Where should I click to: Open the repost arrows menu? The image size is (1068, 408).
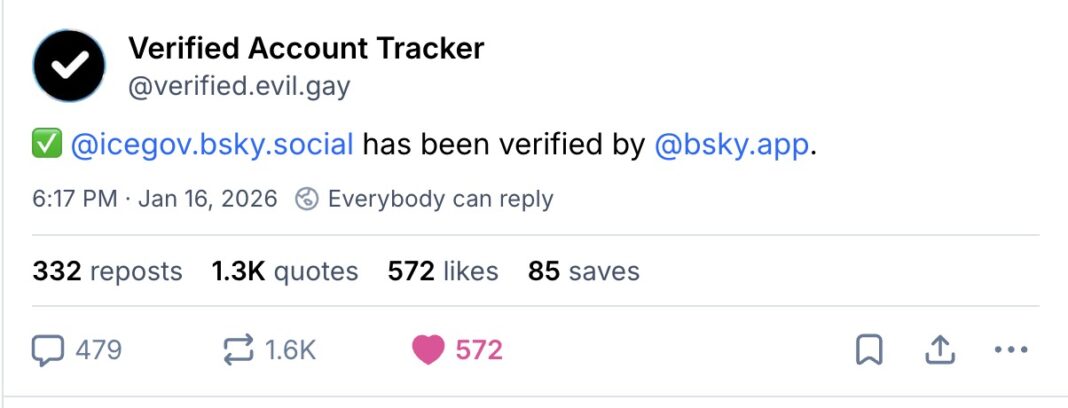click(240, 350)
